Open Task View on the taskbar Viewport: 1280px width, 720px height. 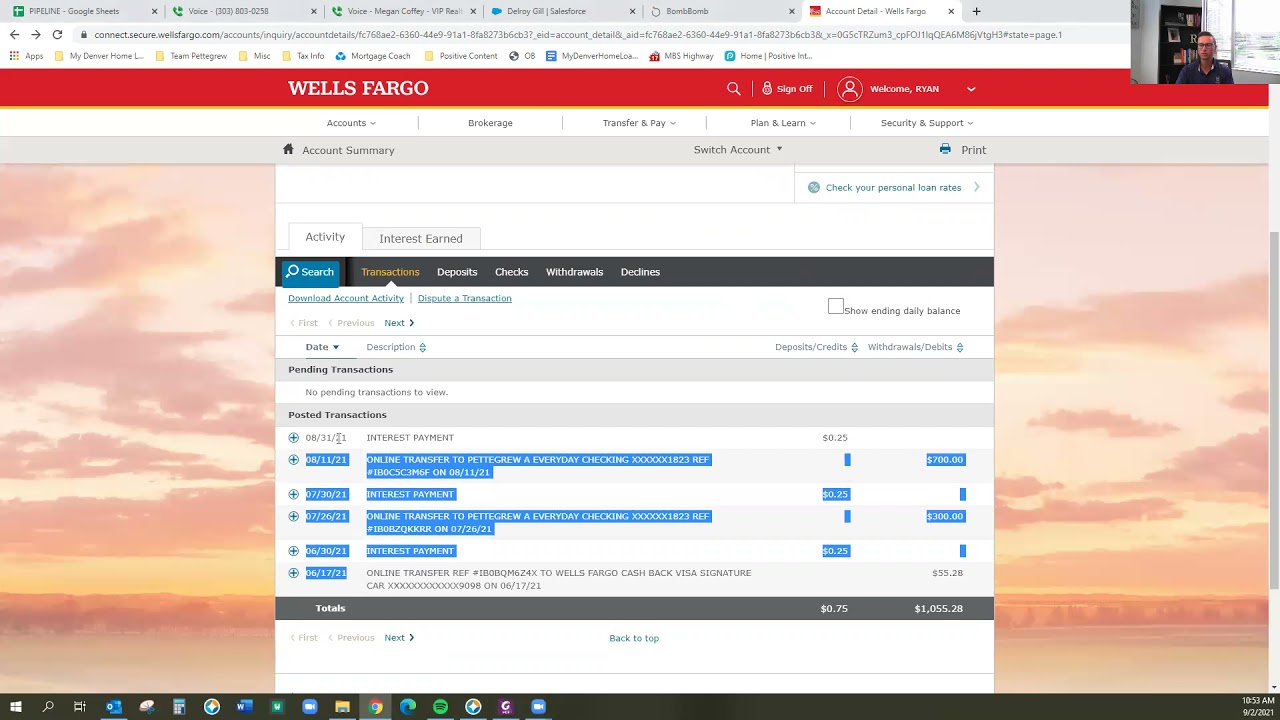[80, 707]
